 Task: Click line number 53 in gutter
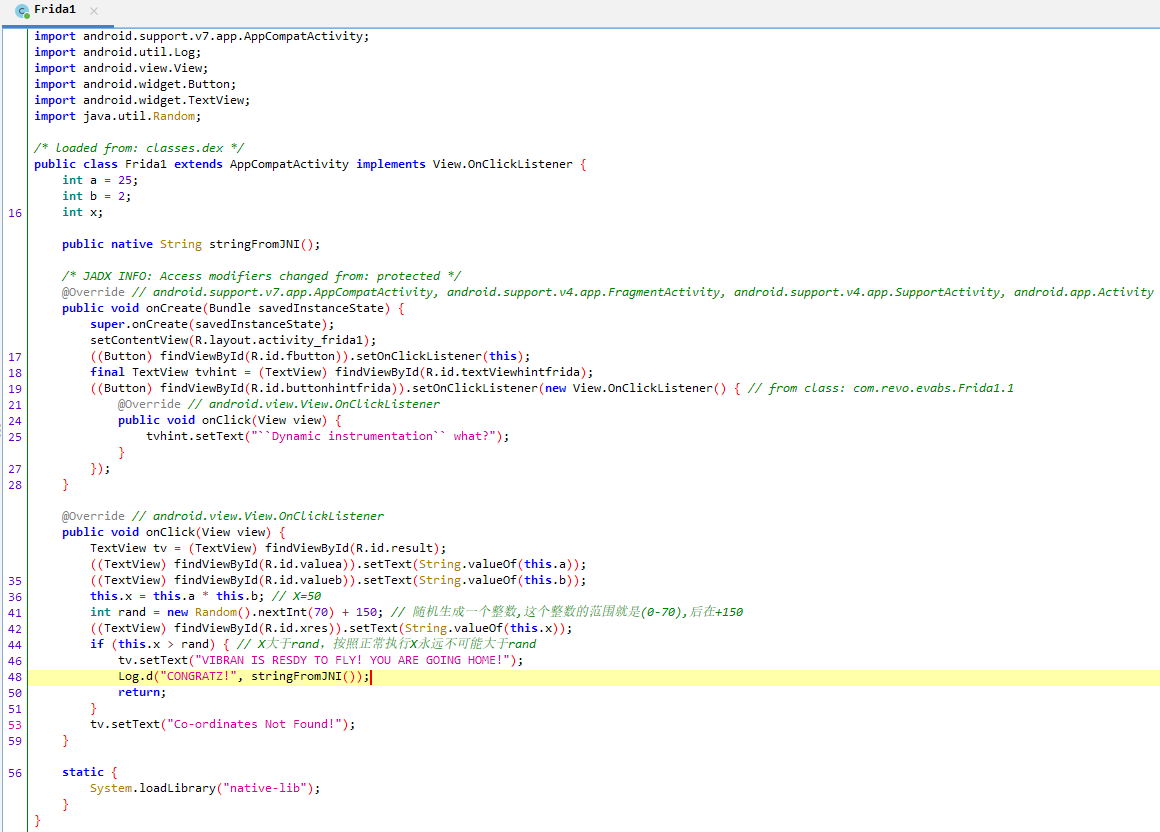(15, 726)
